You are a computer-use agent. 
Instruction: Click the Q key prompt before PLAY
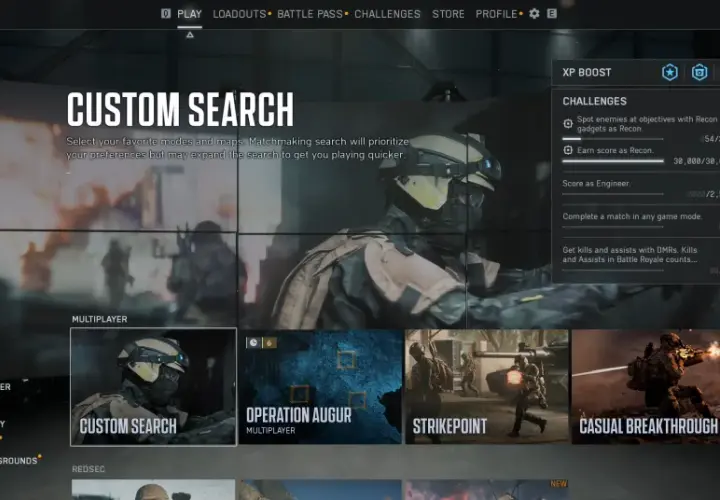[x=166, y=14]
